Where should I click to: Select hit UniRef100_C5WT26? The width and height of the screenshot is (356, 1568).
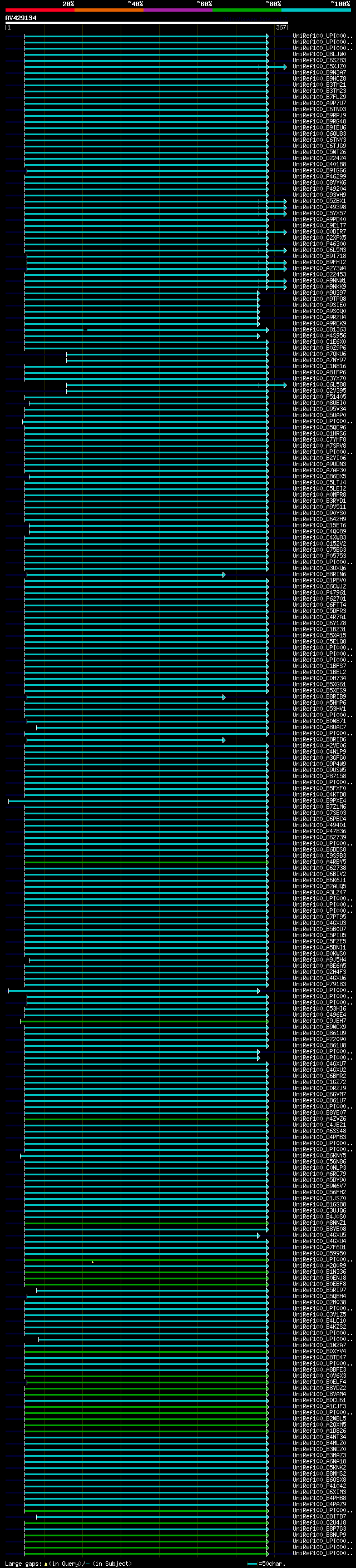tap(319, 152)
